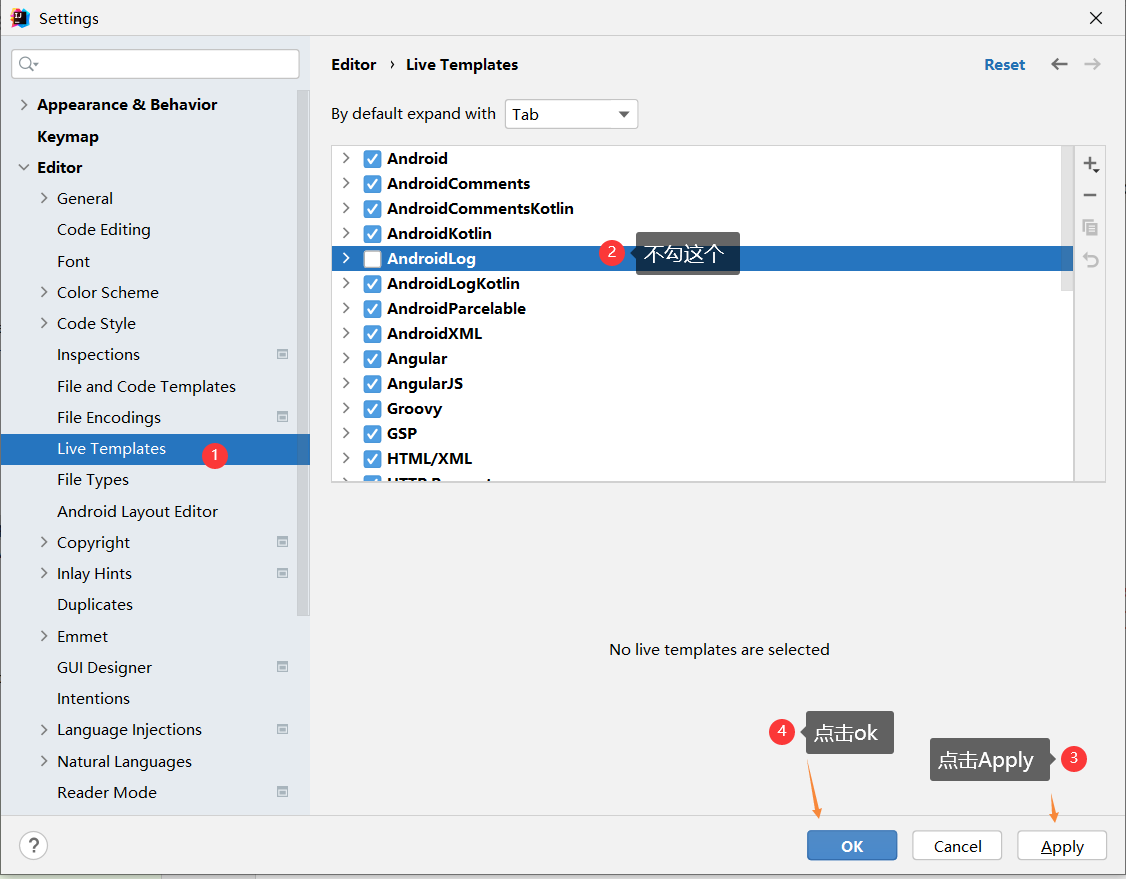The width and height of the screenshot is (1126, 879).
Task: Toggle the HTML/XML checkbox
Action: point(372,459)
